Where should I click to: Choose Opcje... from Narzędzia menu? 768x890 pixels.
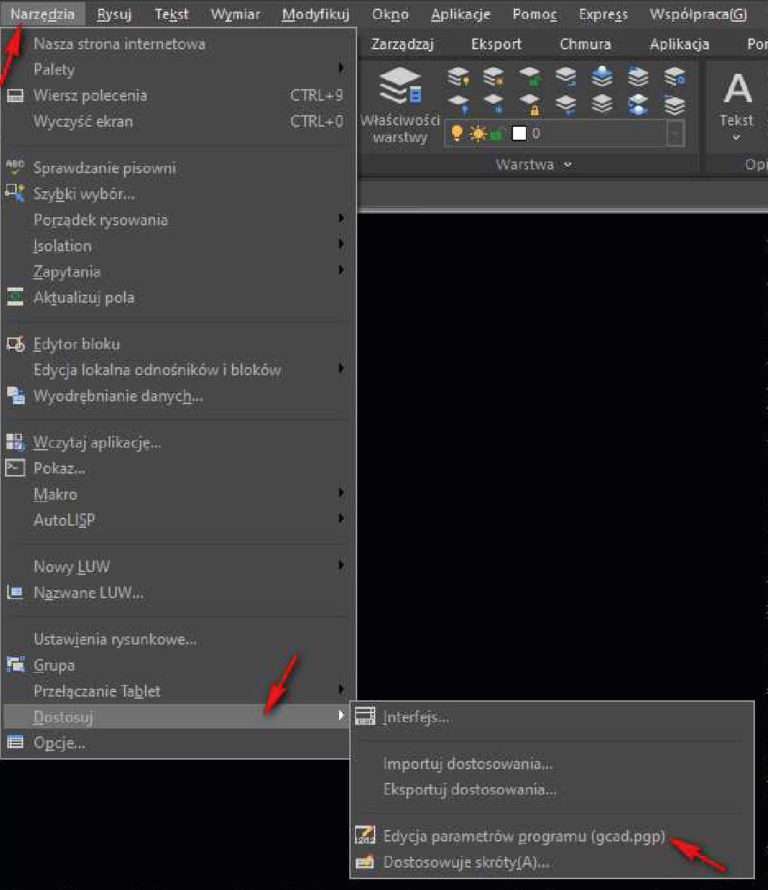click(59, 743)
